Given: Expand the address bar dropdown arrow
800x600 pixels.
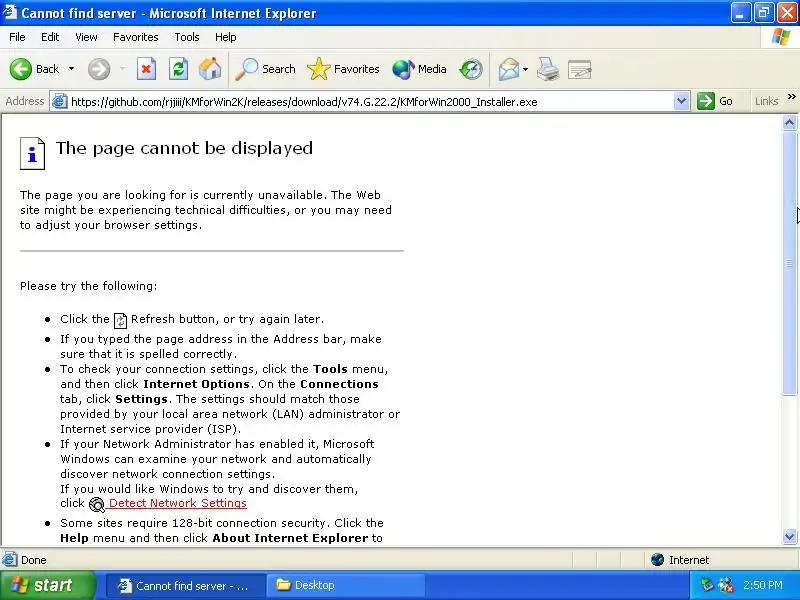Looking at the screenshot, I should pyautogui.click(x=681, y=101).
